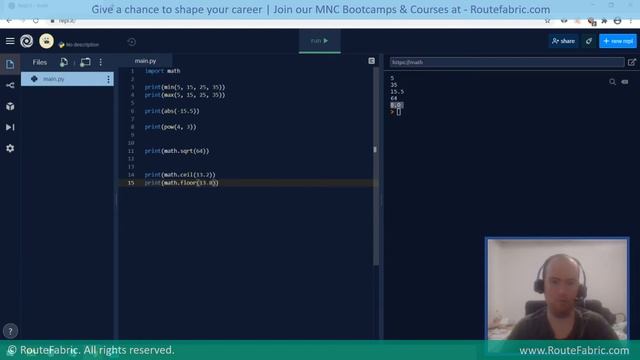Open the user avatar profile
The height and width of the screenshot is (360, 640).
pos(47,41)
